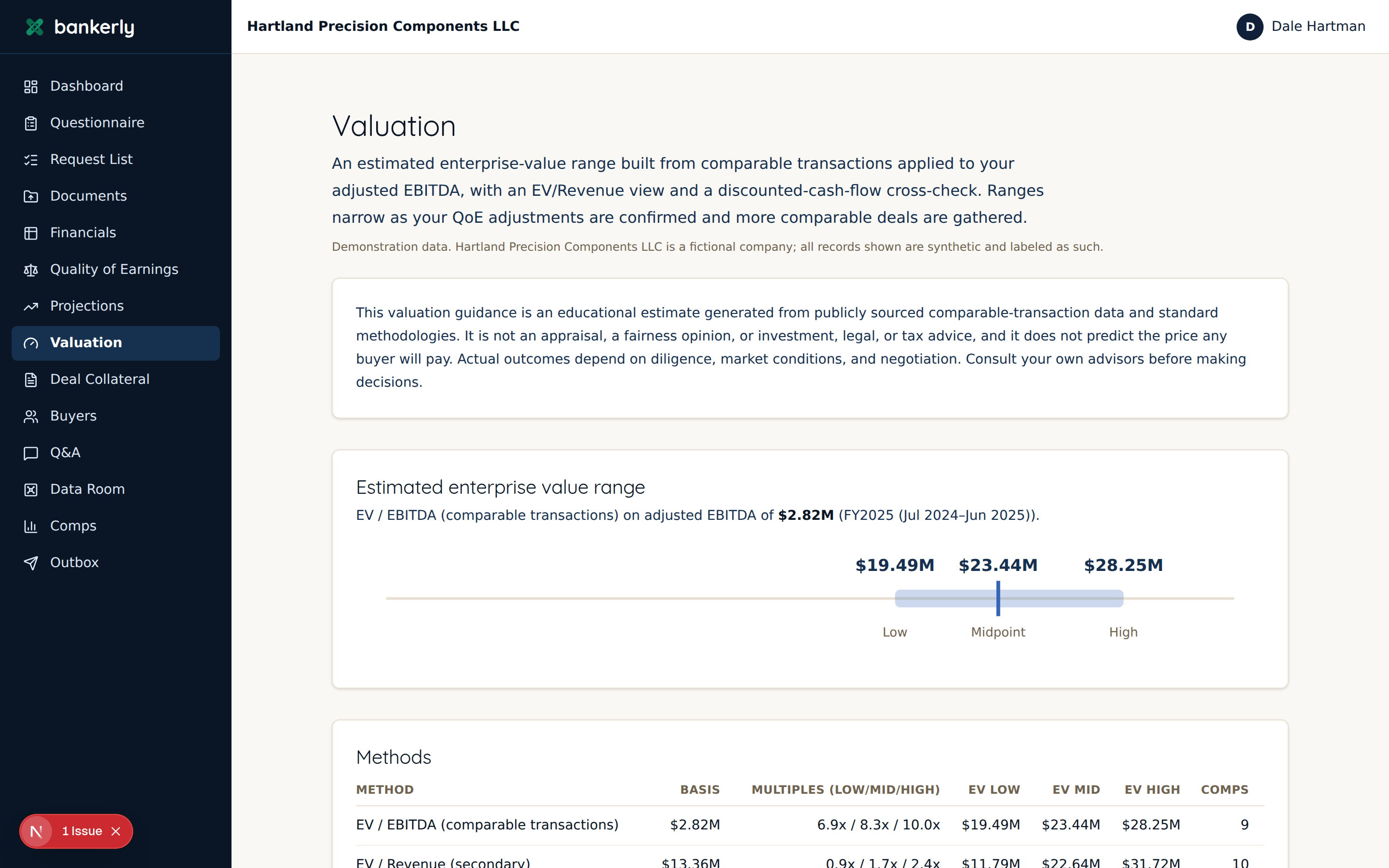Screen dimensions: 1389x868
Task: Click the EV MID column header
Action: click(1076, 790)
